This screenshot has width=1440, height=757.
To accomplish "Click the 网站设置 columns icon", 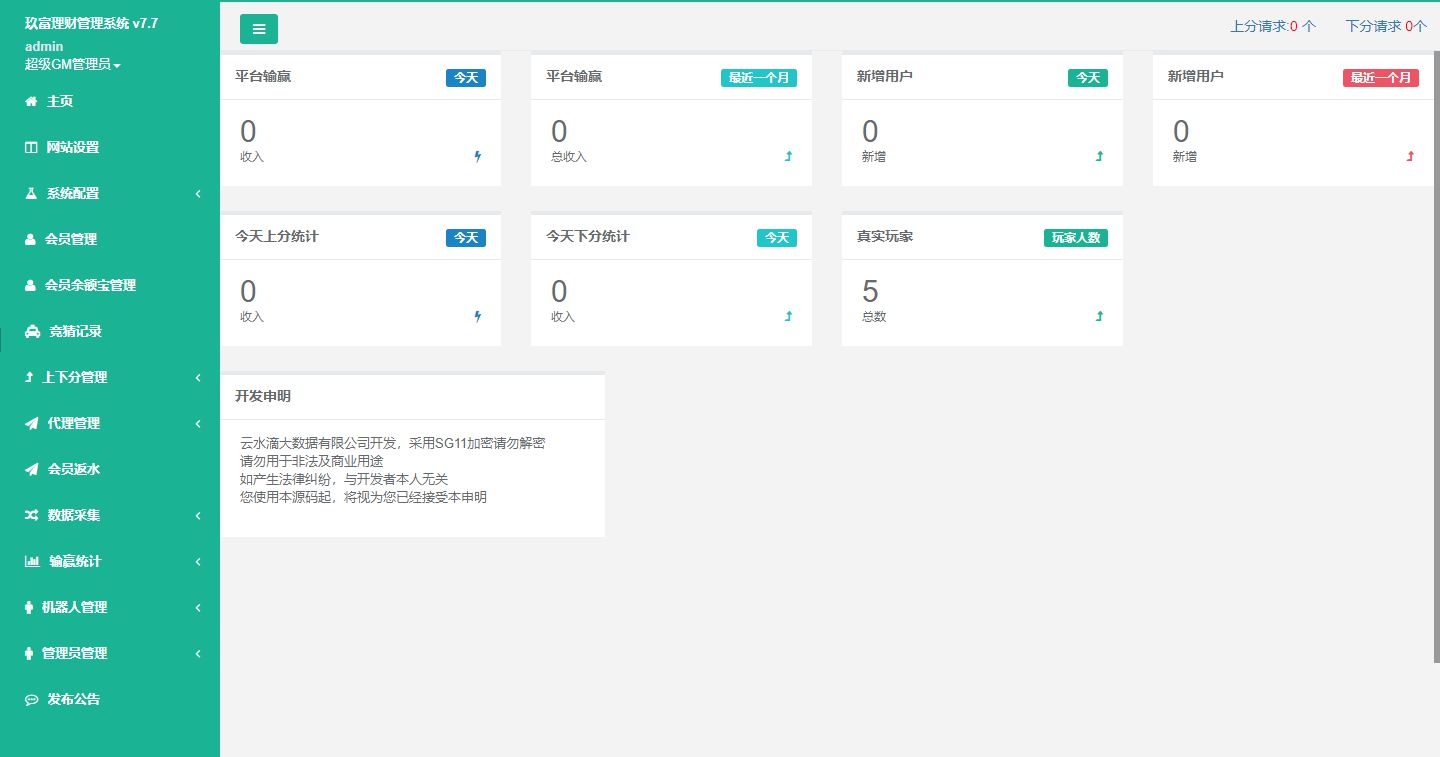I will [x=31, y=147].
